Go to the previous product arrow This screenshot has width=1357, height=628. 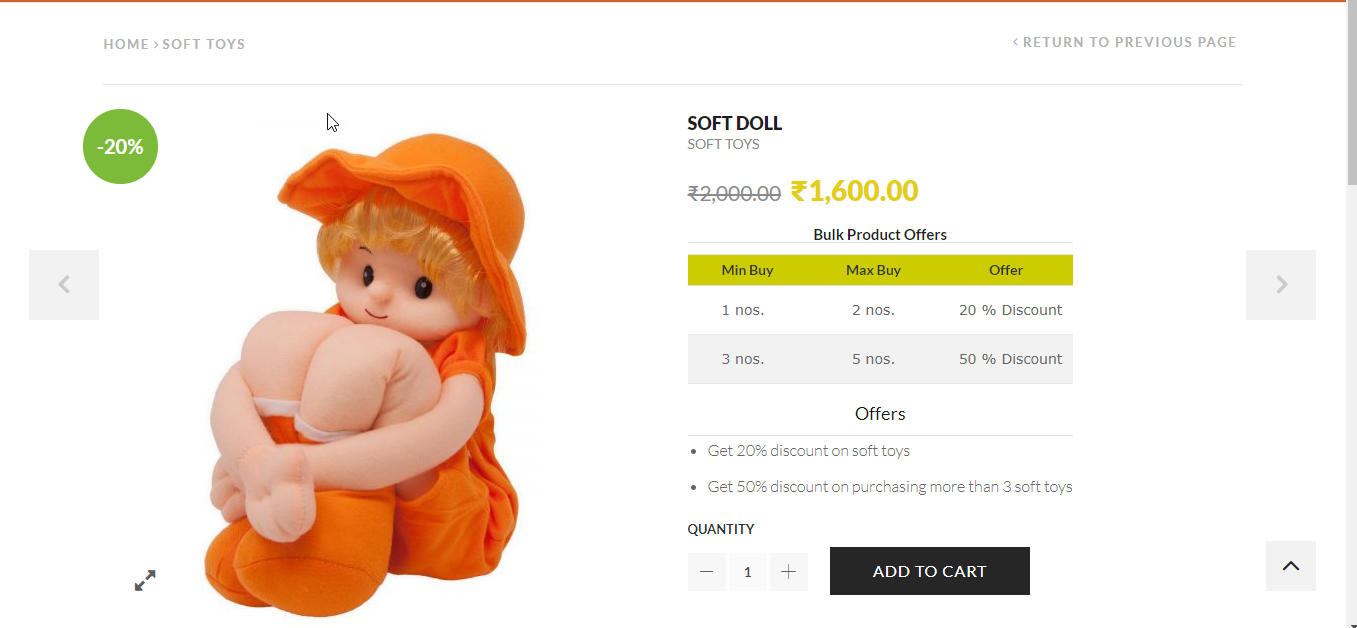coord(64,285)
